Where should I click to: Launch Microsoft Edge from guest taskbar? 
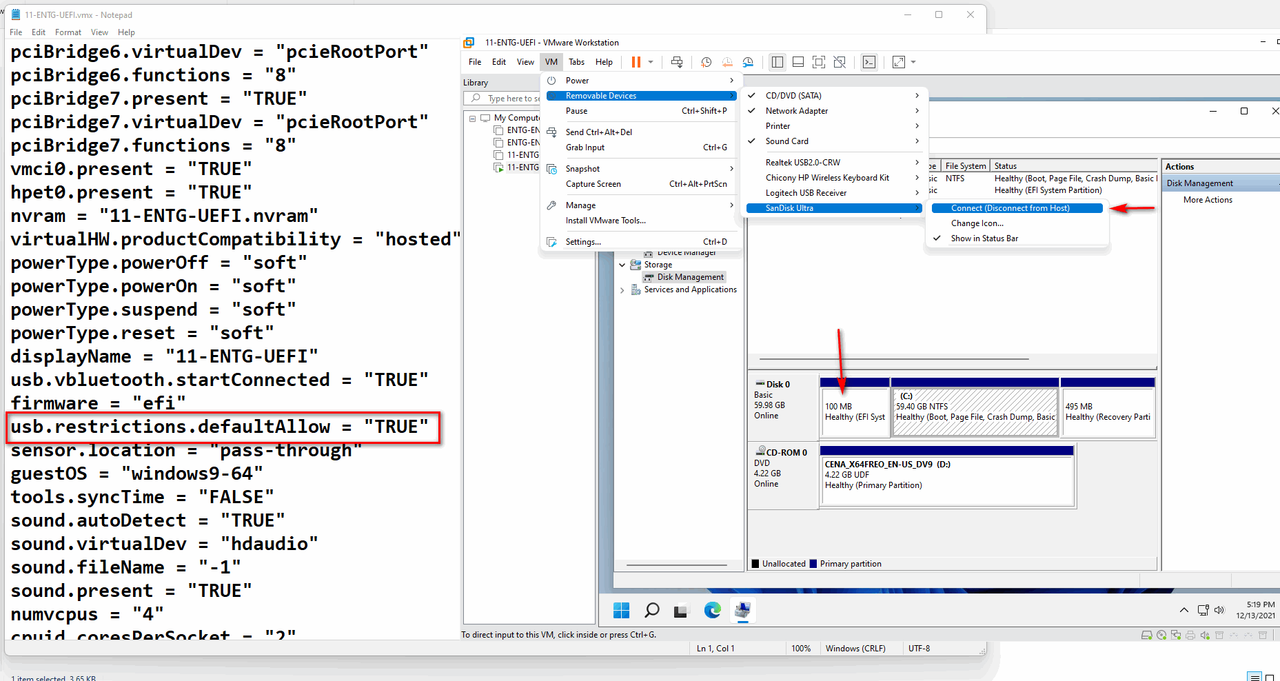[712, 609]
